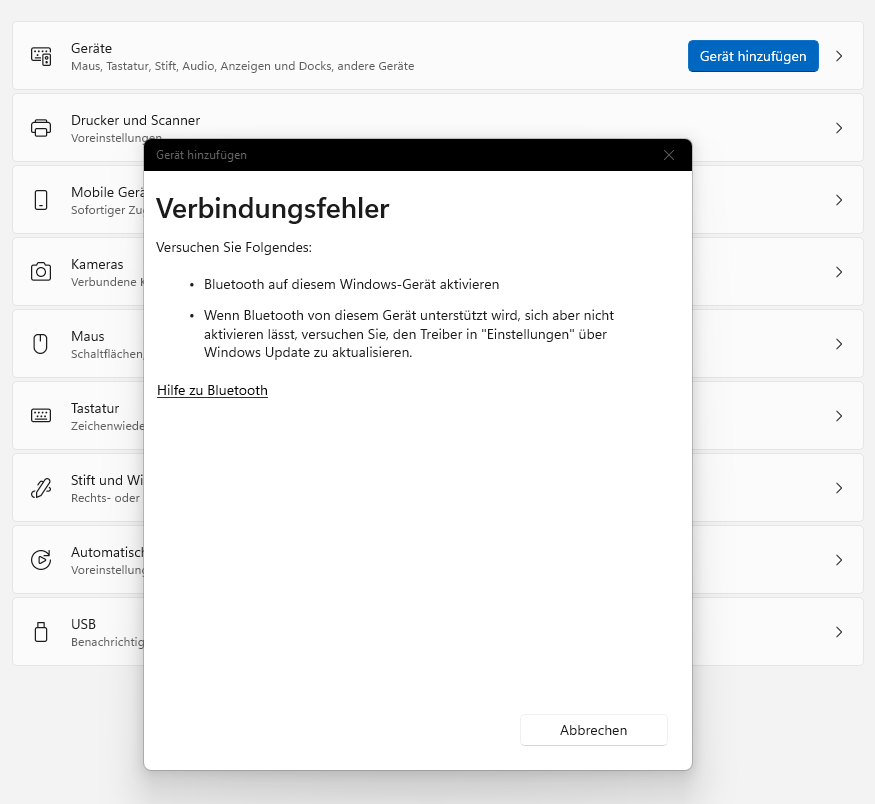Click the Mobile Geräte phone icon
The image size is (875, 804).
41,200
